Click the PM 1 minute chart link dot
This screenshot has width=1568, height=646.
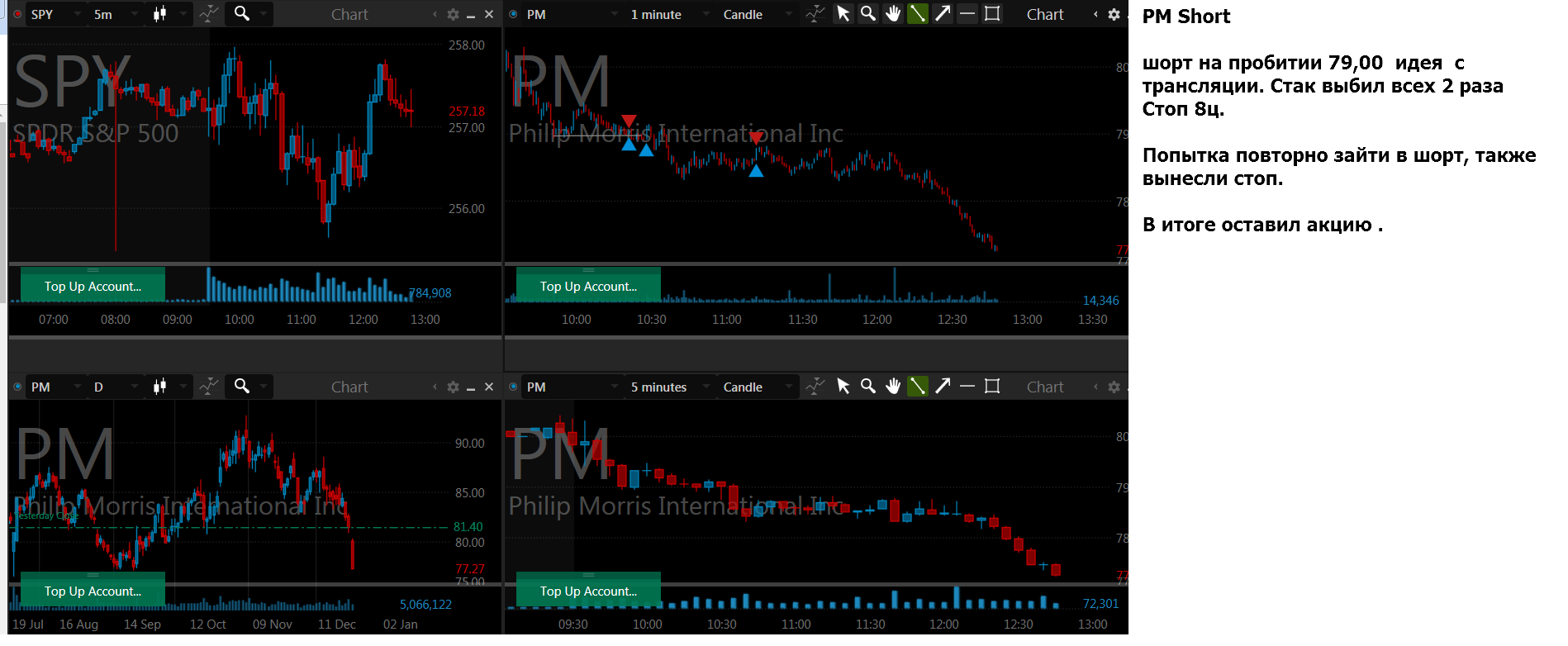click(x=513, y=14)
